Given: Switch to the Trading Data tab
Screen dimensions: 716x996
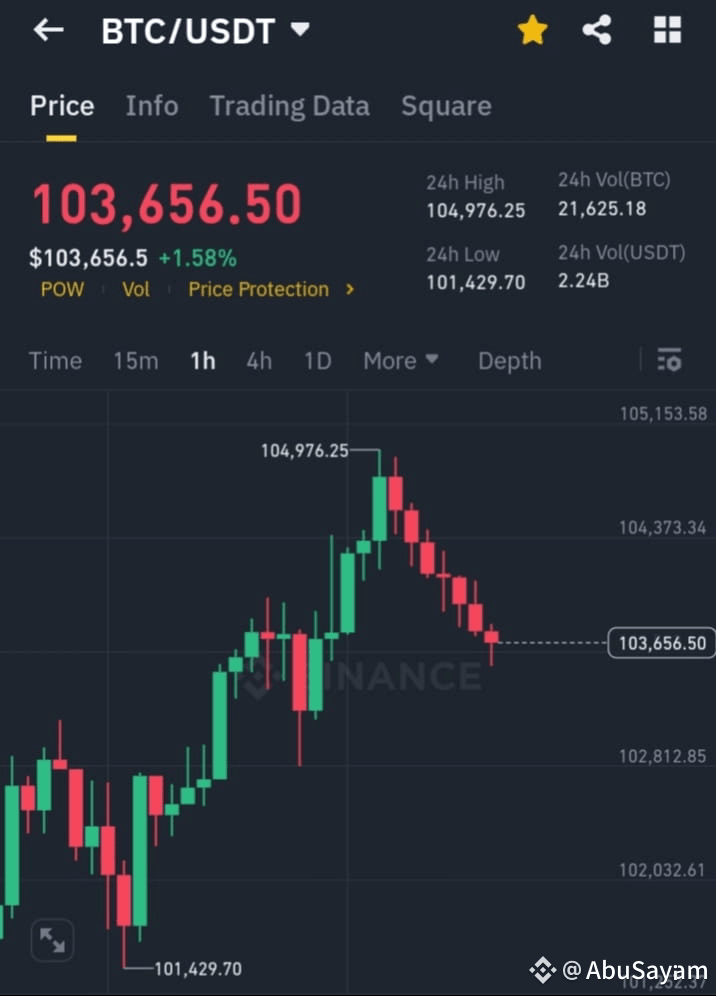Looking at the screenshot, I should click(289, 106).
